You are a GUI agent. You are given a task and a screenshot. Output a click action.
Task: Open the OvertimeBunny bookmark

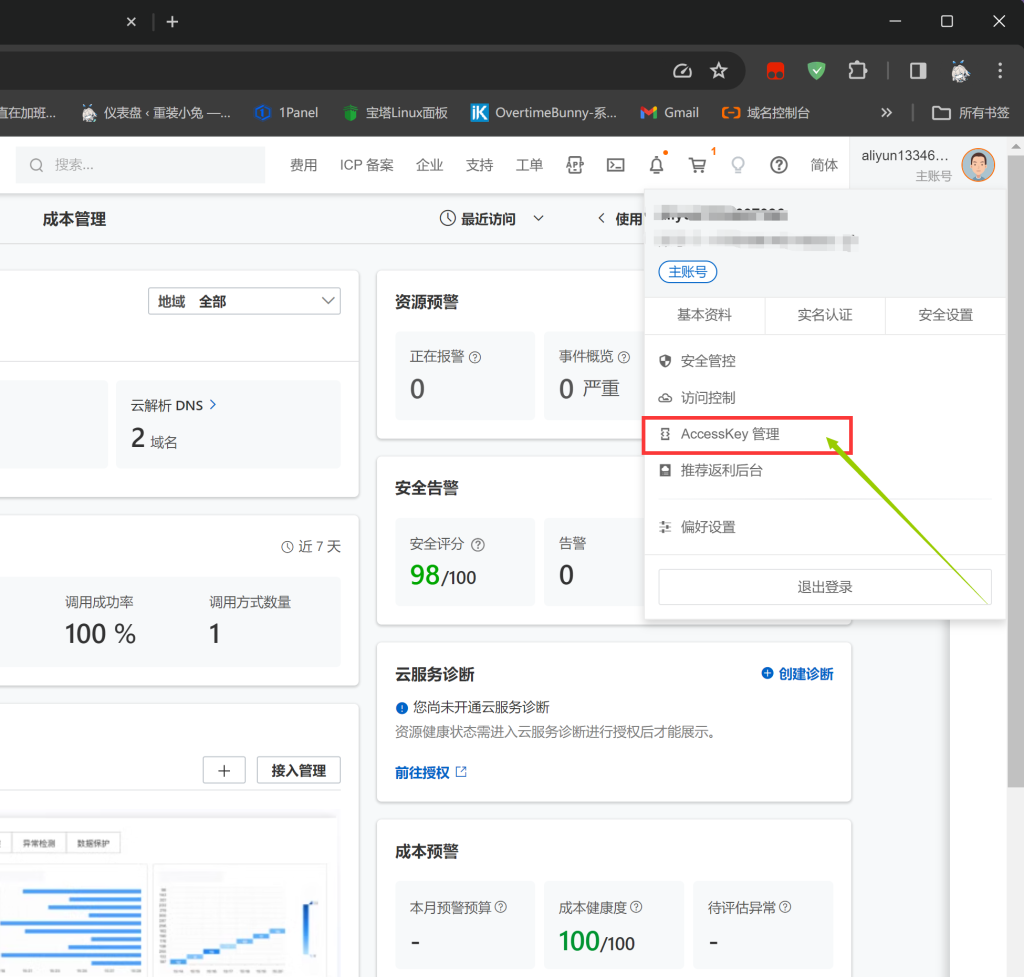click(543, 112)
